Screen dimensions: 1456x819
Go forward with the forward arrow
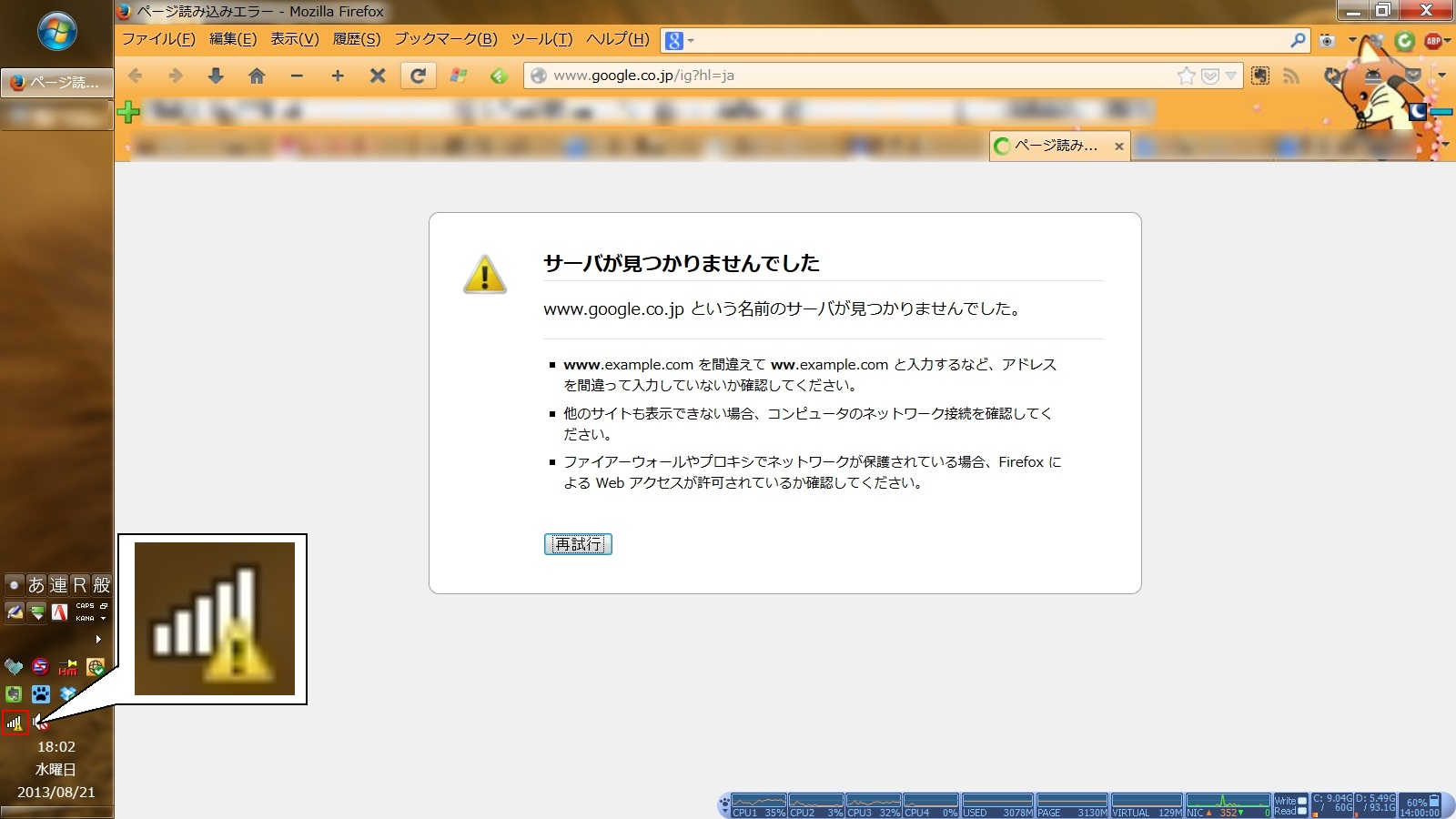[176, 76]
